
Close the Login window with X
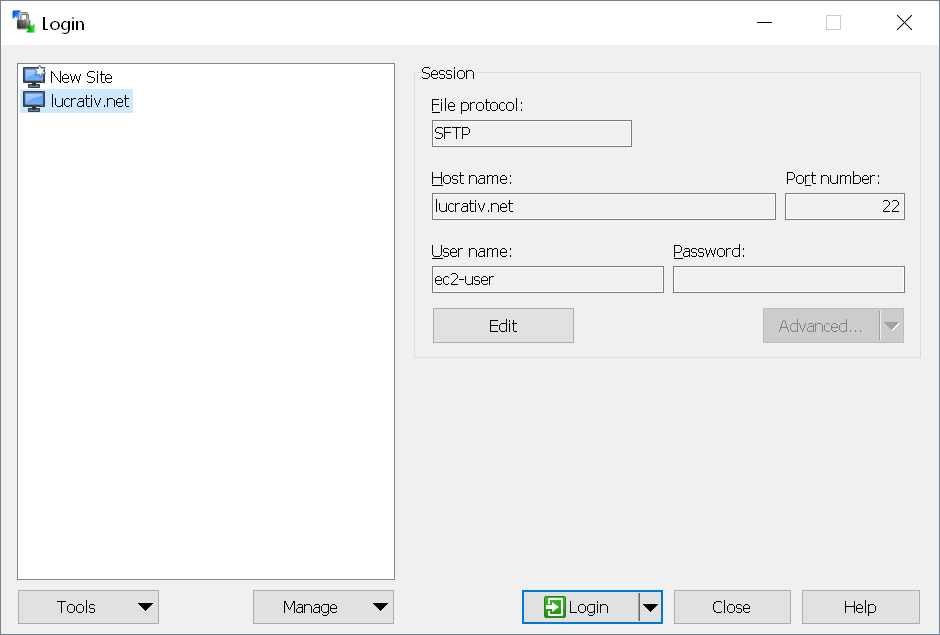tap(904, 23)
